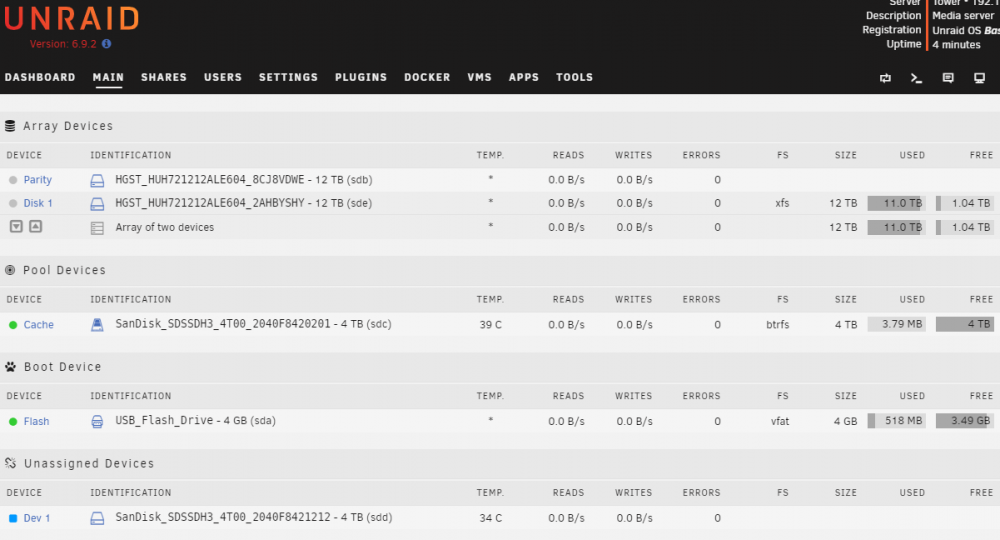Click the disk icon beside Dev 1 identification

[x=97, y=518]
